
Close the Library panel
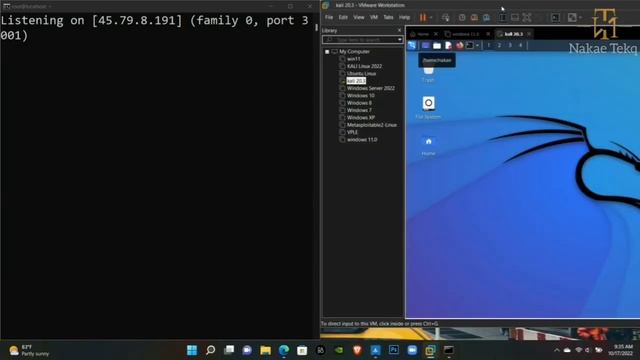(399, 30)
